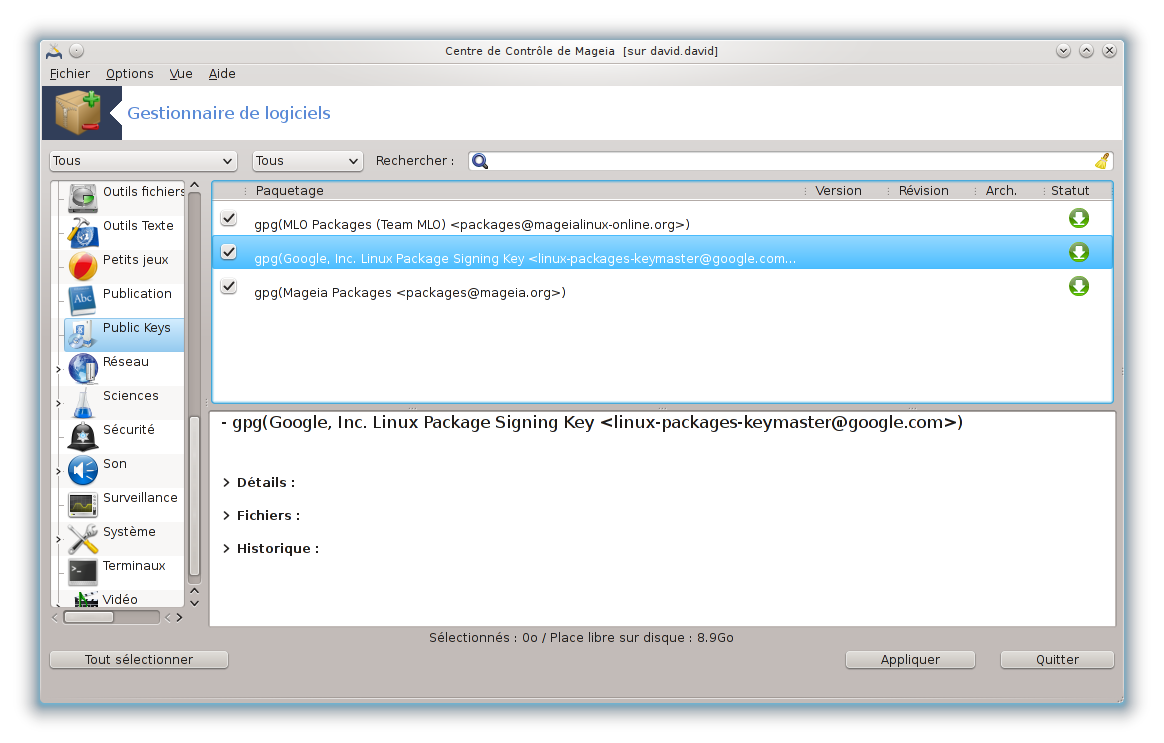Screen dimensions: 1164x743
Task: Clear search with the broom icon
Action: click(x=1102, y=161)
